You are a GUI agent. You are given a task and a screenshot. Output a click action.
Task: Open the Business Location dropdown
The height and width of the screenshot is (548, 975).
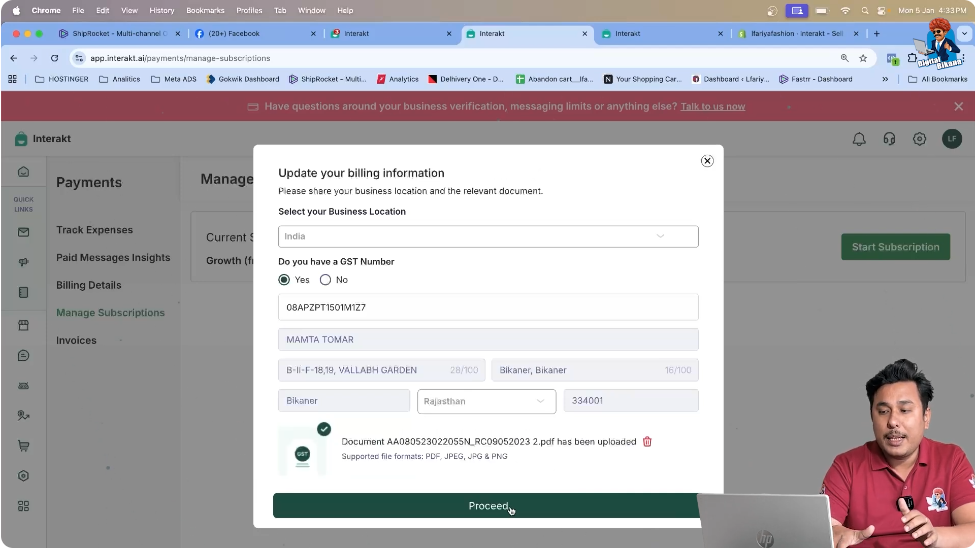point(488,236)
